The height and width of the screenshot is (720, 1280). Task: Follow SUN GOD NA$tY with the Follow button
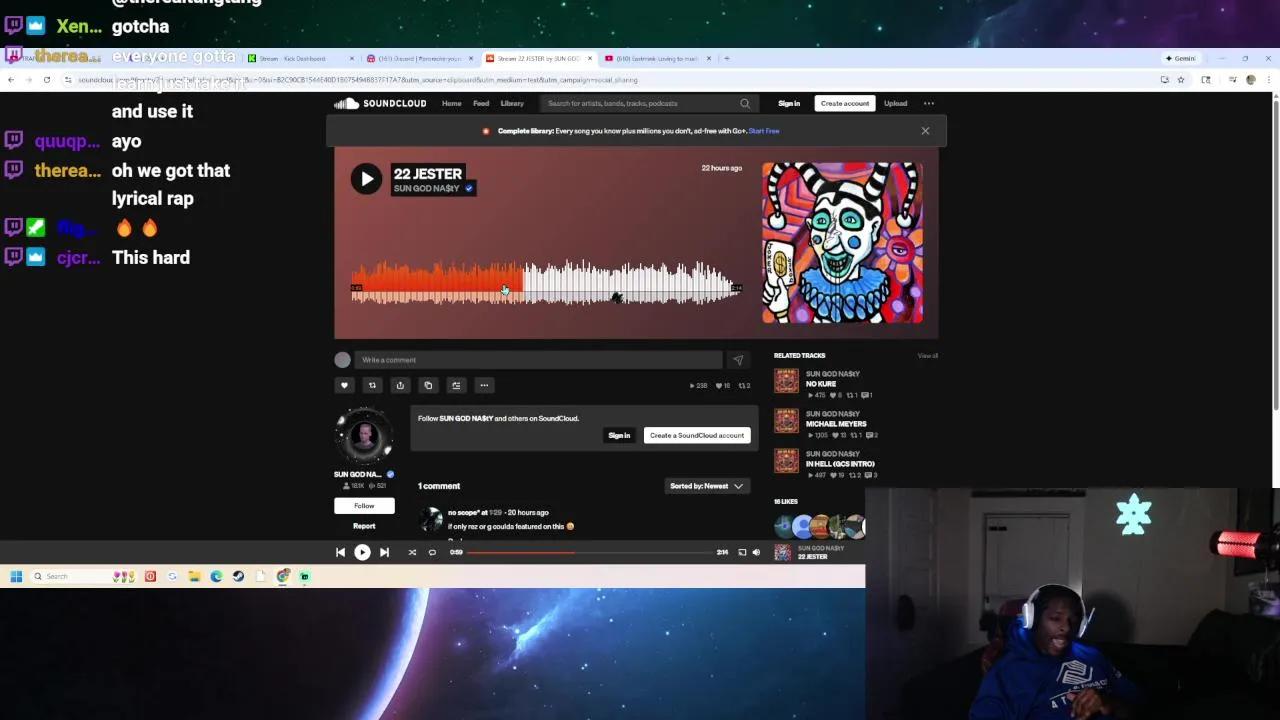[x=364, y=506]
